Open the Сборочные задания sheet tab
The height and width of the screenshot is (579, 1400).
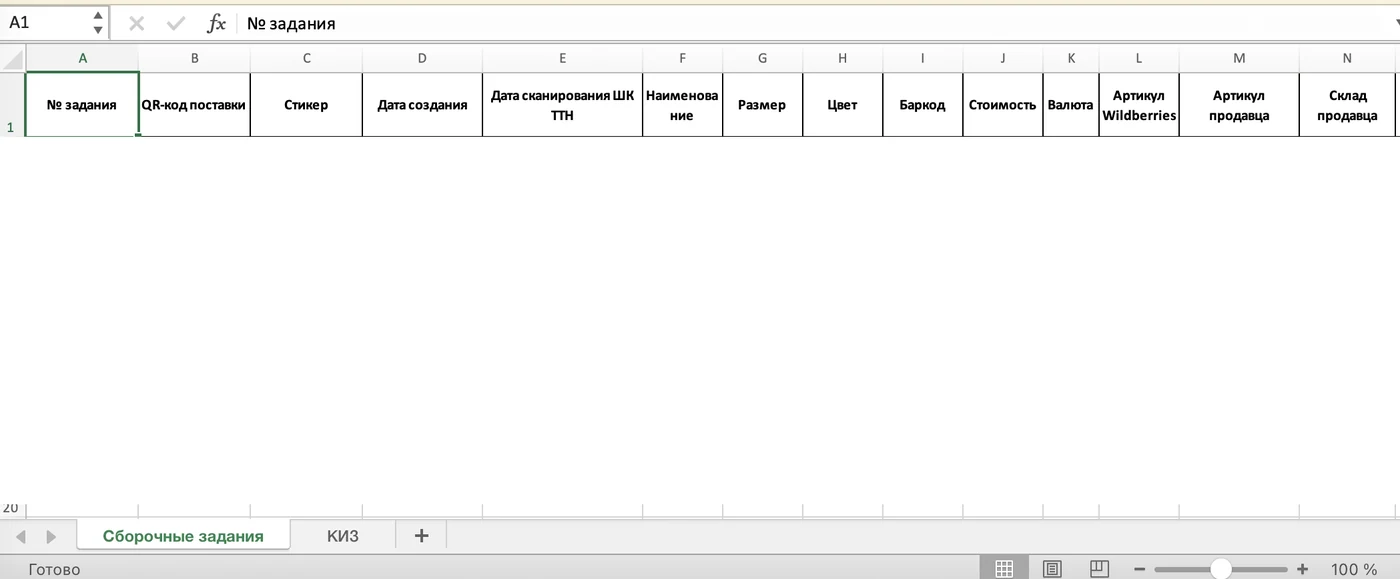[183, 536]
